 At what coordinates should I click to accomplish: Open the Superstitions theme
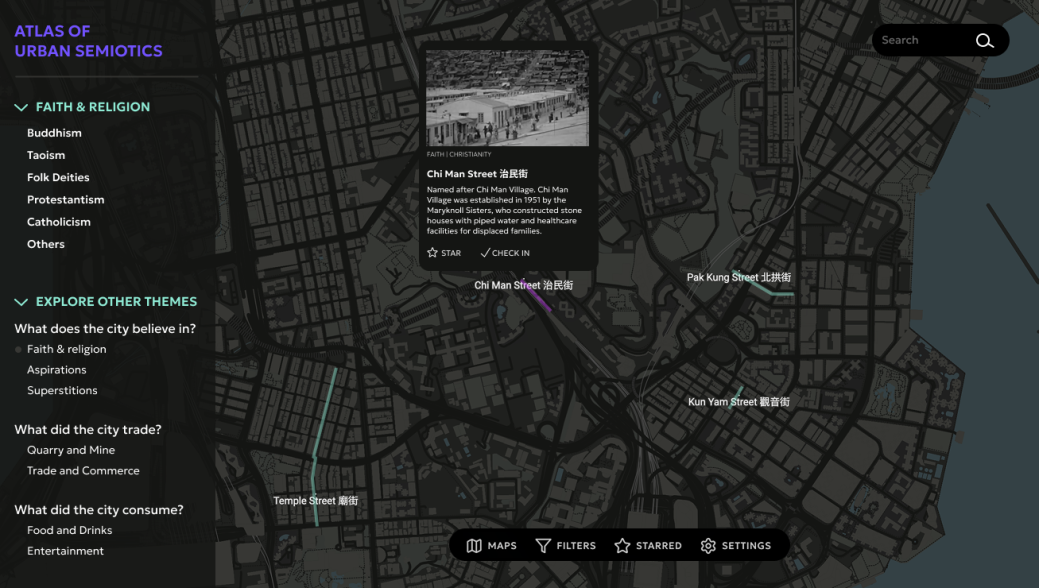click(62, 390)
